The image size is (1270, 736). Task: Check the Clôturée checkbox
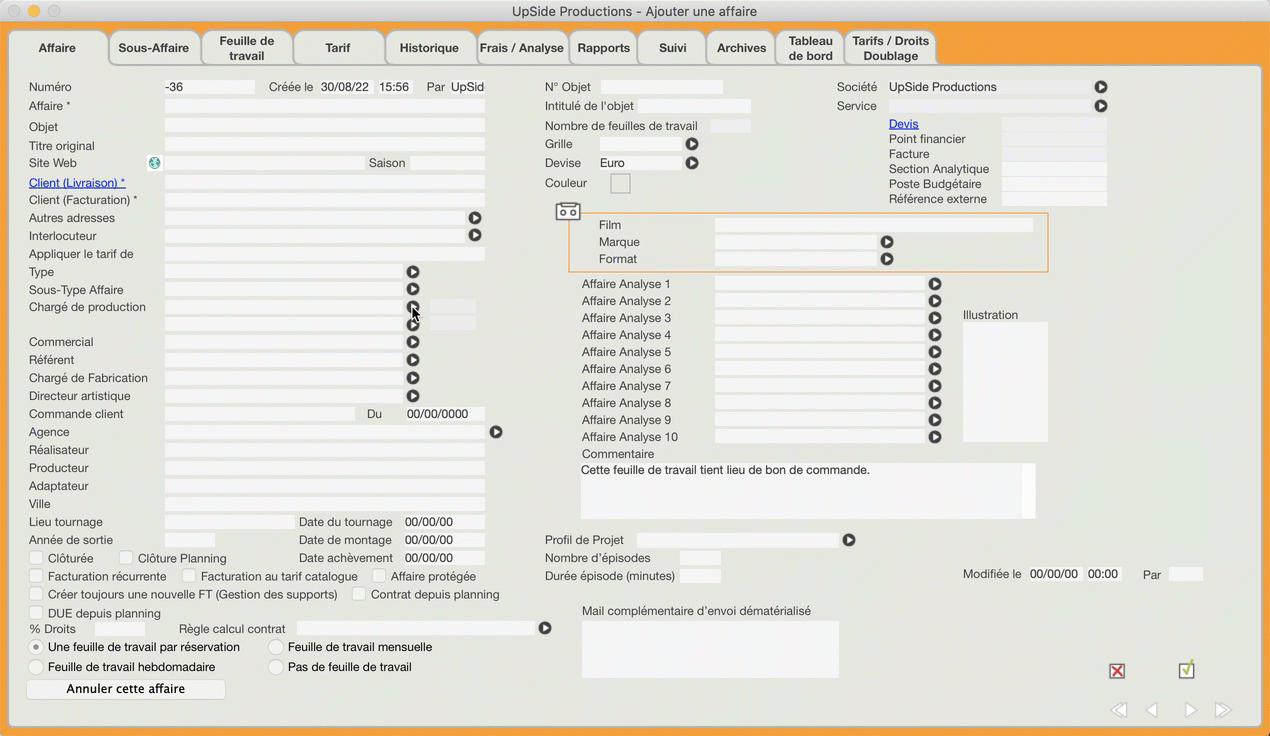(36, 558)
